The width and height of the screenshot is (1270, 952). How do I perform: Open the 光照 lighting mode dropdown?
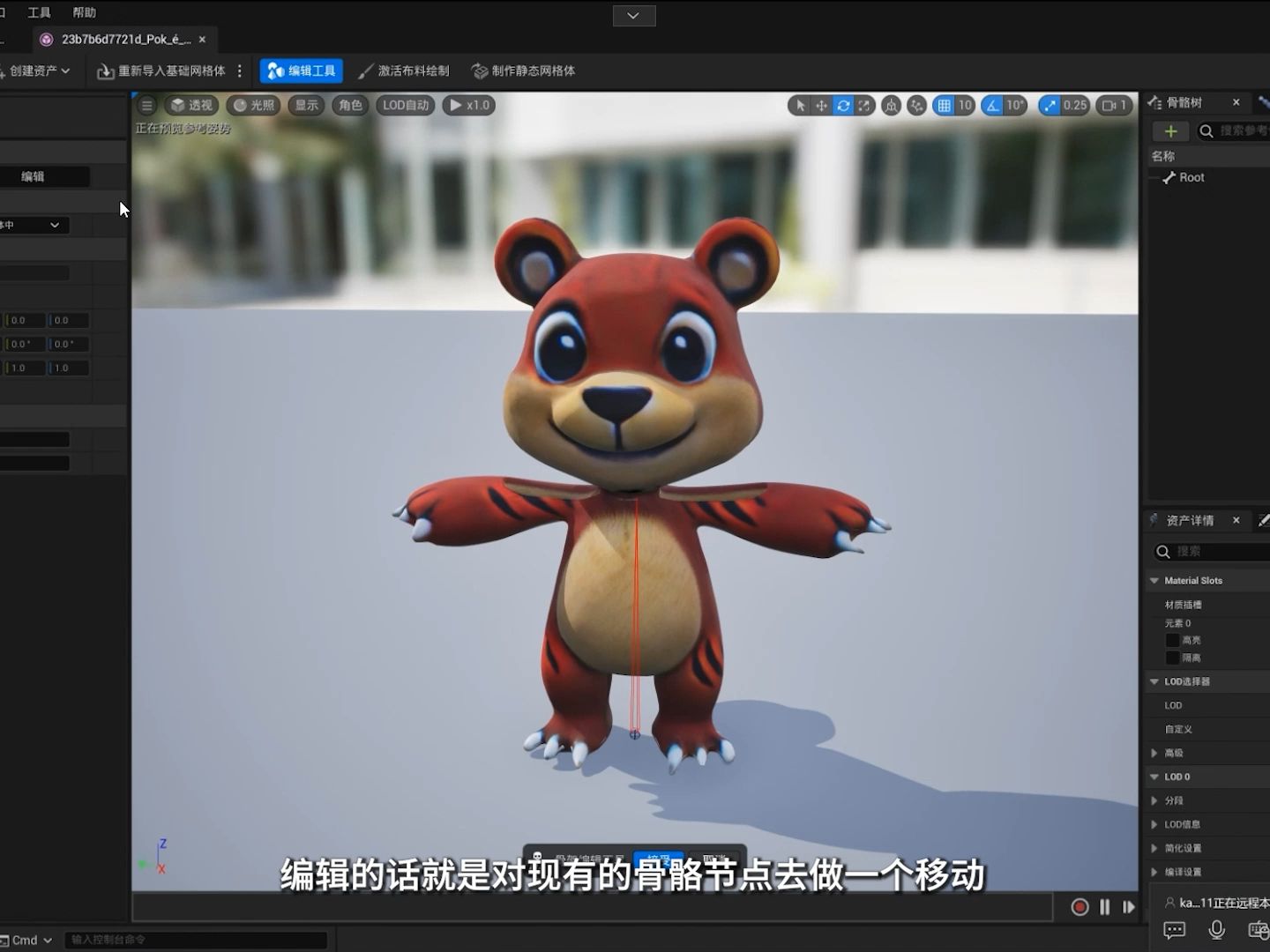254,106
